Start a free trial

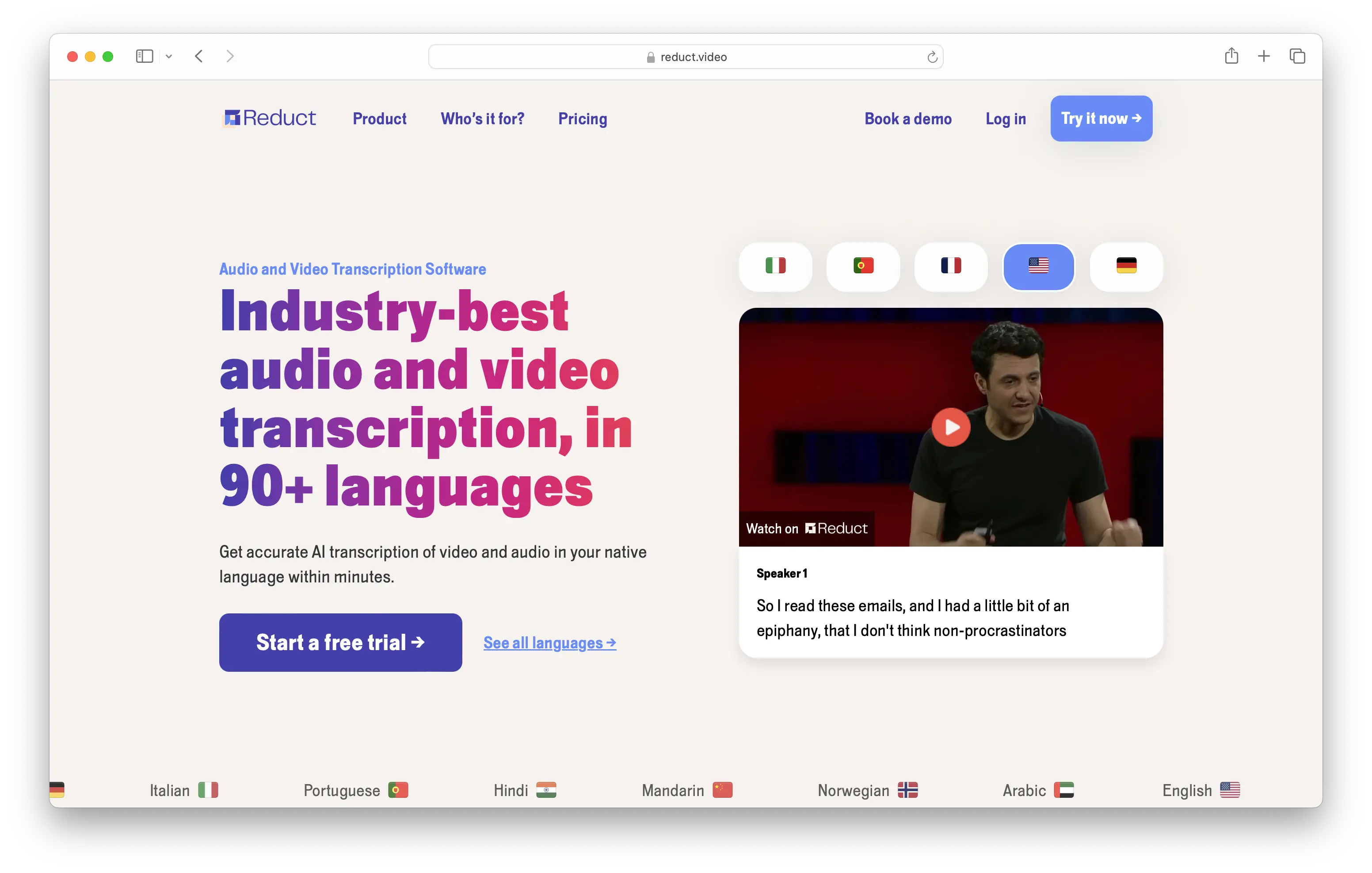[340, 643]
